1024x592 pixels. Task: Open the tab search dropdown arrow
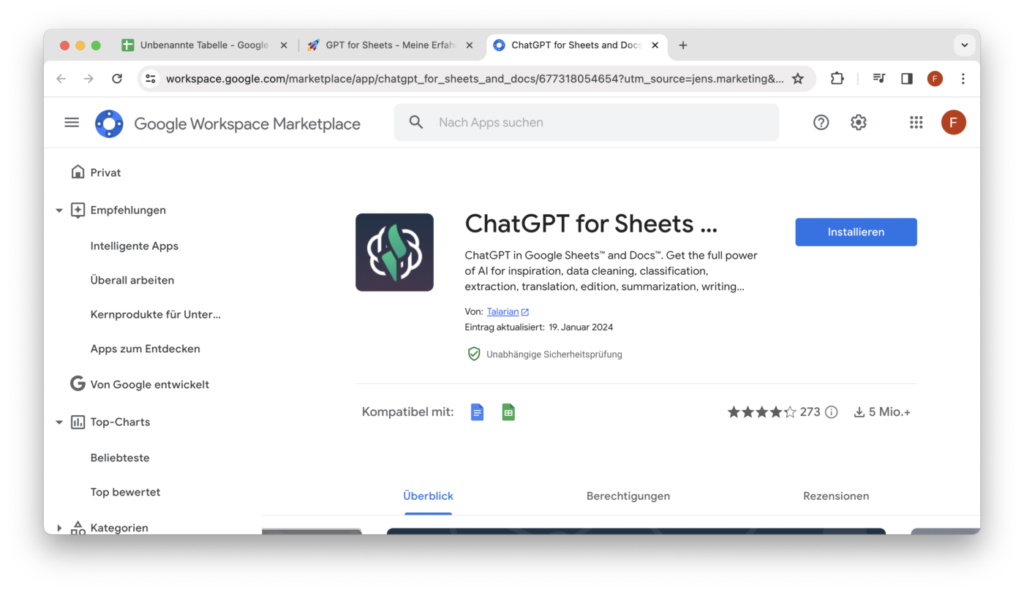tap(964, 45)
